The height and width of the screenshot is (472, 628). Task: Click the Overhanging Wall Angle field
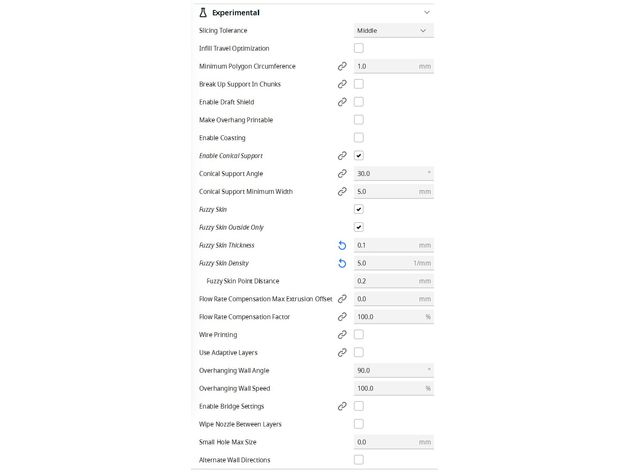[x=393, y=370]
